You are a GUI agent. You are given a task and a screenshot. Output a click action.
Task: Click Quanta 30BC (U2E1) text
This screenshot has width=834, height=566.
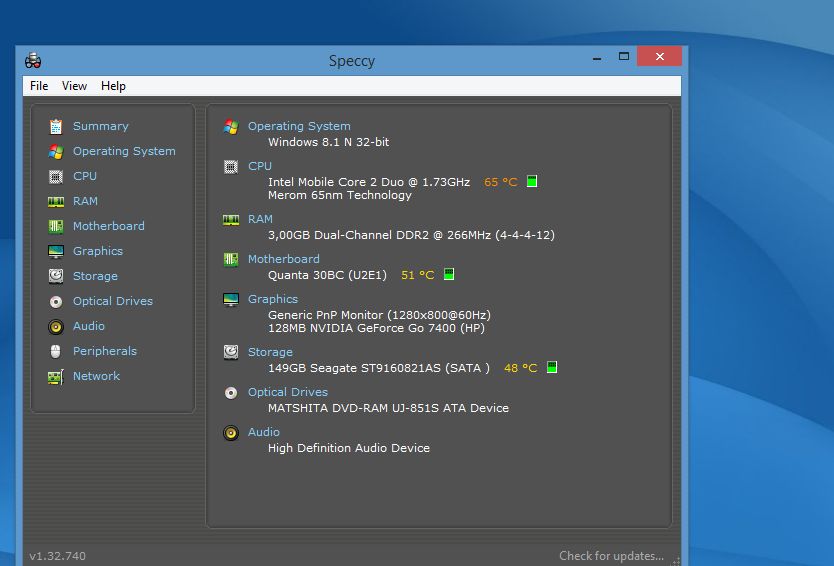click(x=327, y=275)
